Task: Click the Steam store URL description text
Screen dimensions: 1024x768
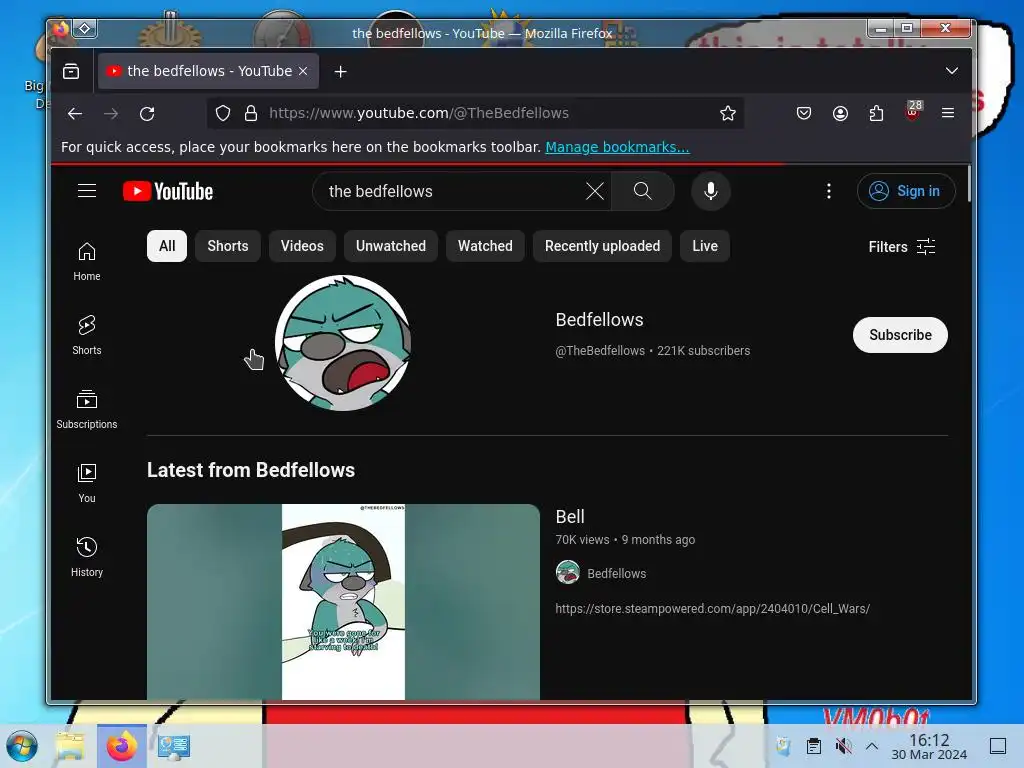Action: (x=712, y=609)
